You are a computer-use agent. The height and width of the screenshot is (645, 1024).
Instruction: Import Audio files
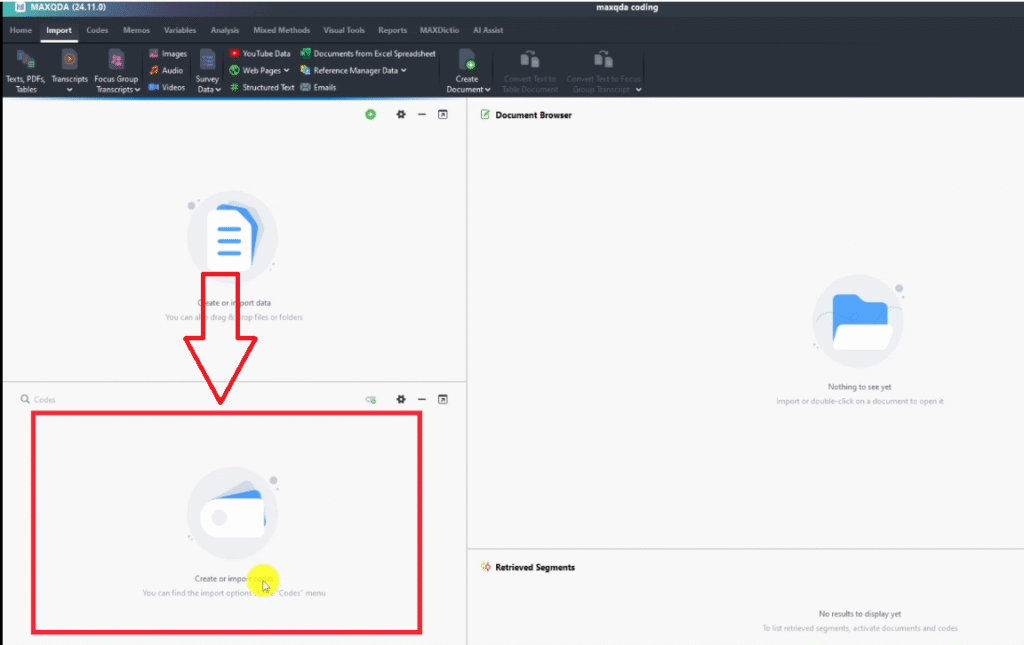pyautogui.click(x=166, y=70)
